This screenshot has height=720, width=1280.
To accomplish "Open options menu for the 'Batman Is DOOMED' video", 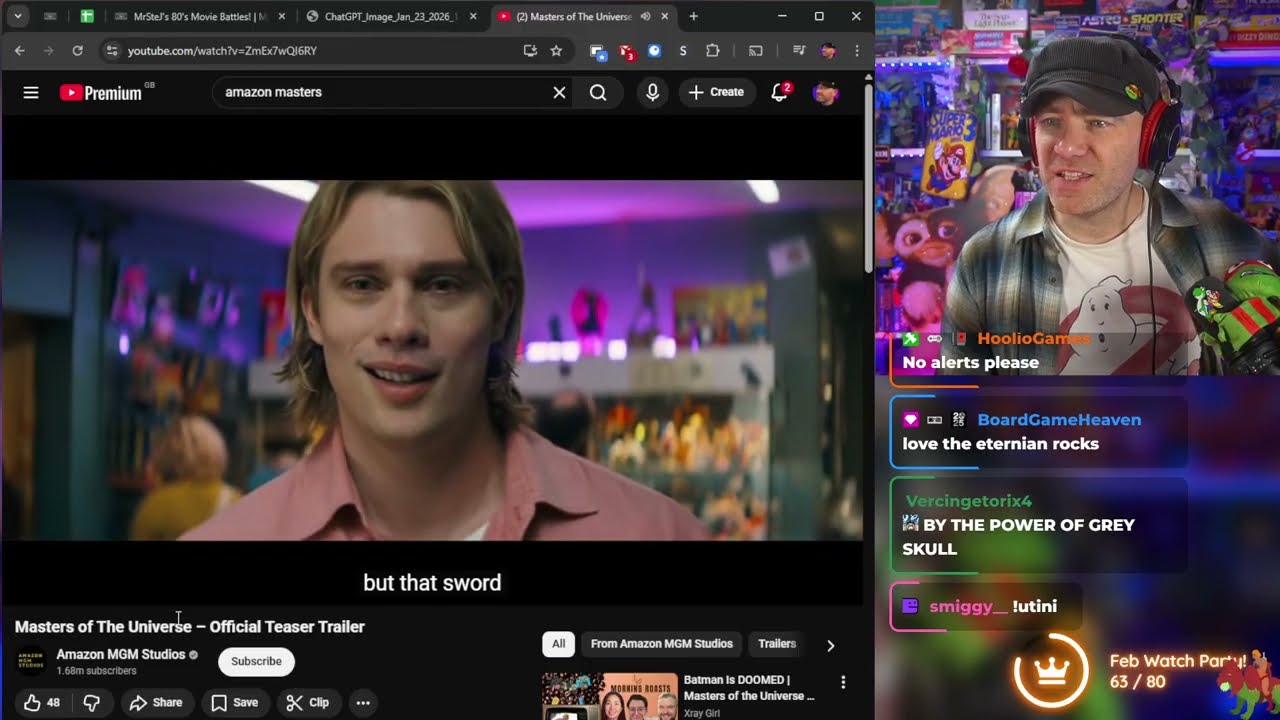I will coord(843,682).
